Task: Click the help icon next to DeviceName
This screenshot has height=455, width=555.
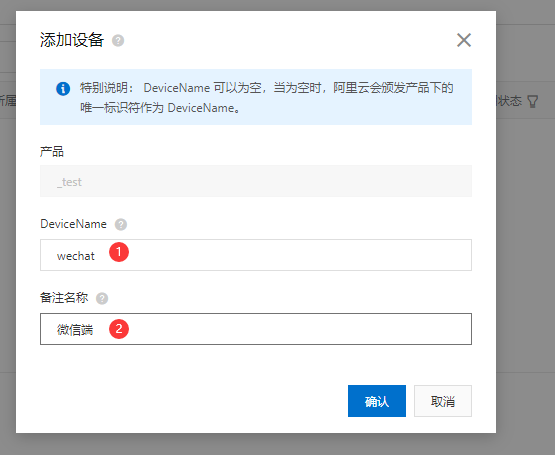Action: click(121, 224)
